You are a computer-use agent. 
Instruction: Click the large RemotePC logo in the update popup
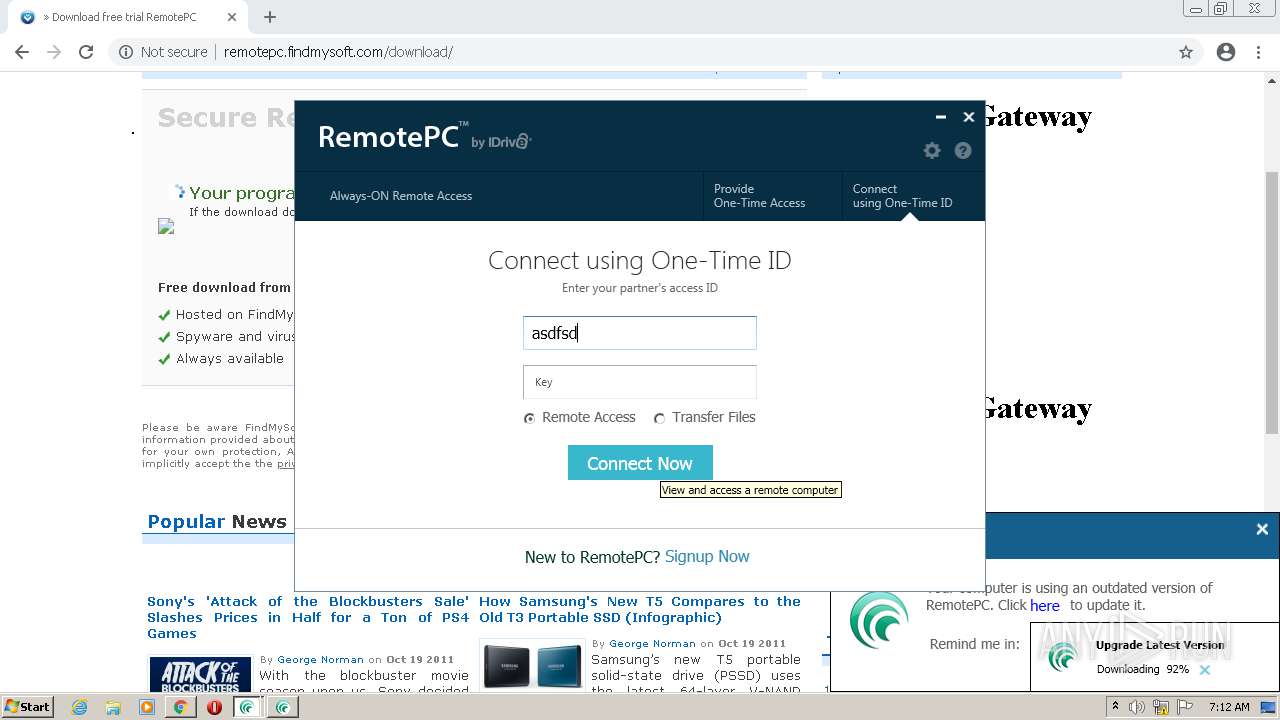tap(879, 620)
